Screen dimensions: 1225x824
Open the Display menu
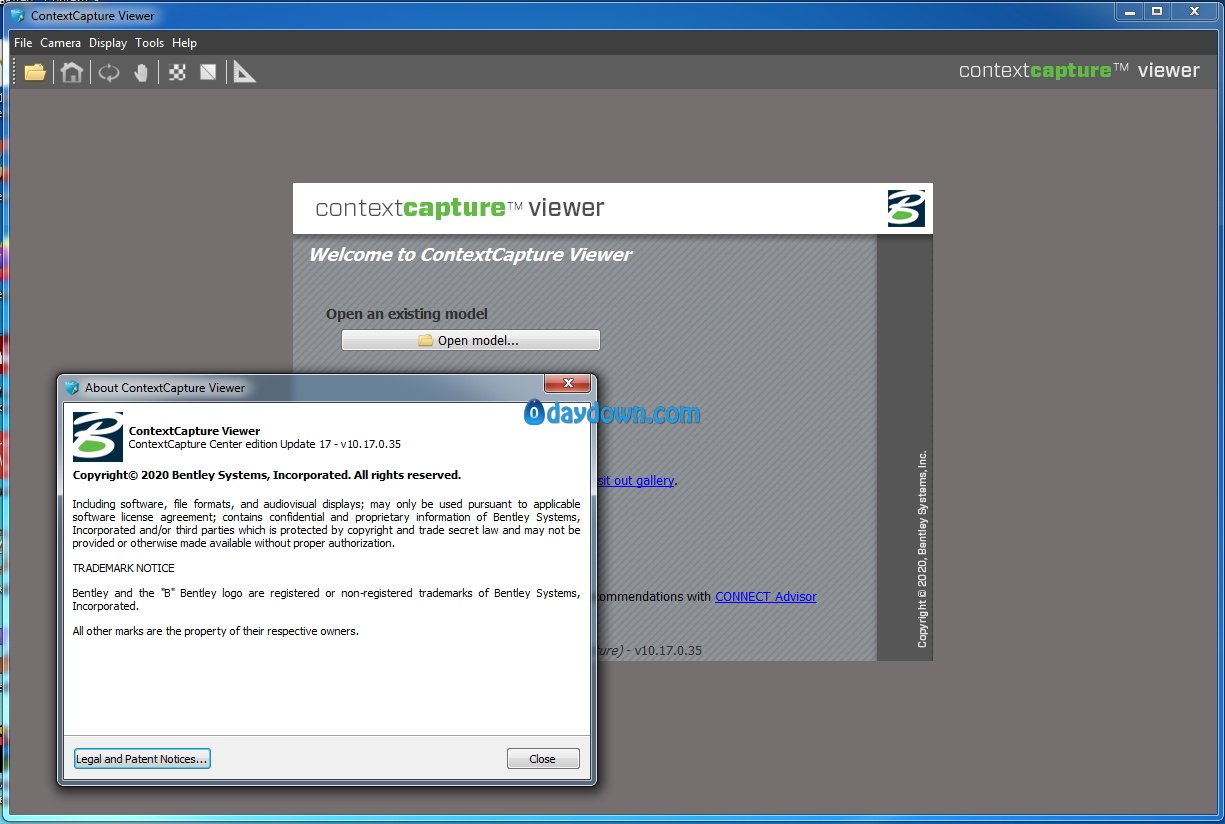108,43
